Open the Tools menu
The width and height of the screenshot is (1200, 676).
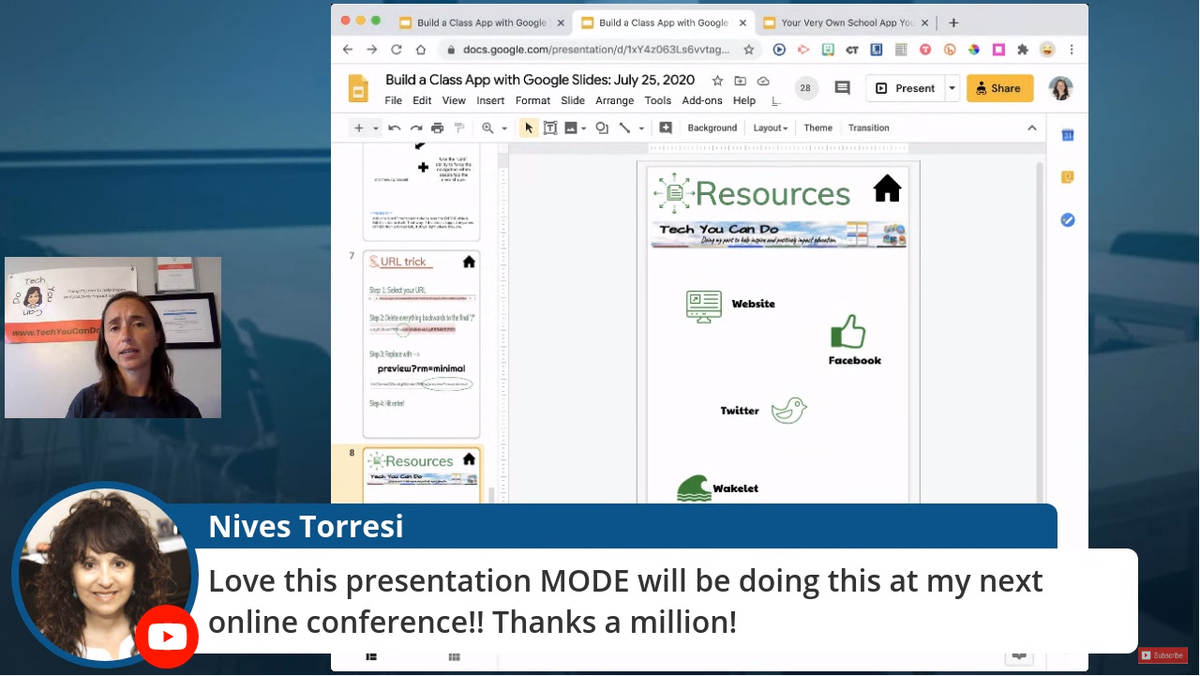click(658, 101)
